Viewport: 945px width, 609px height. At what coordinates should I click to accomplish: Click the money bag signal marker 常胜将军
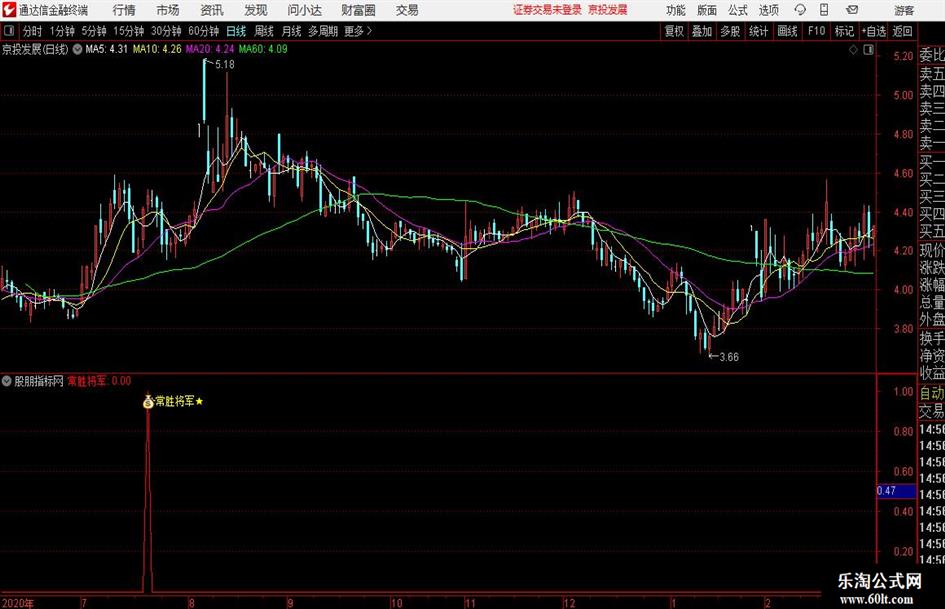[148, 401]
